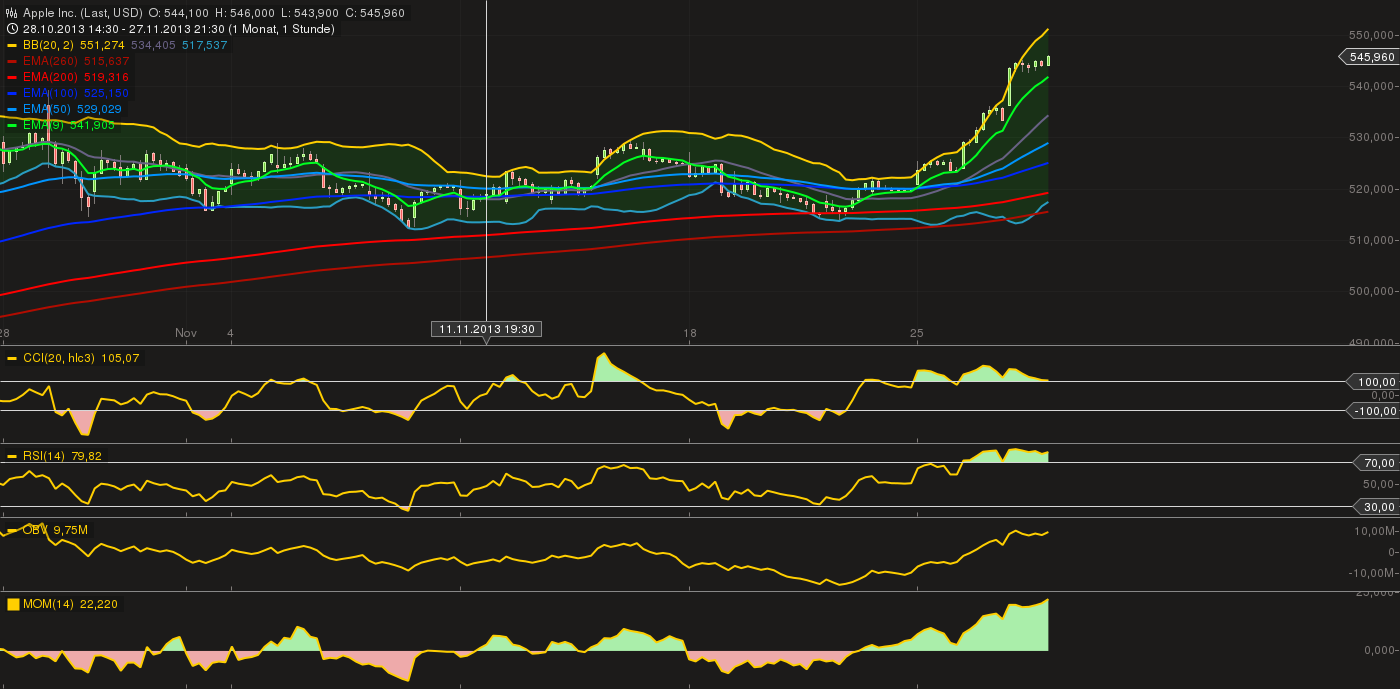Click the candlestick chart icon beside Apple Inc.
Screen dimensions: 1400x689
(x=12, y=13)
